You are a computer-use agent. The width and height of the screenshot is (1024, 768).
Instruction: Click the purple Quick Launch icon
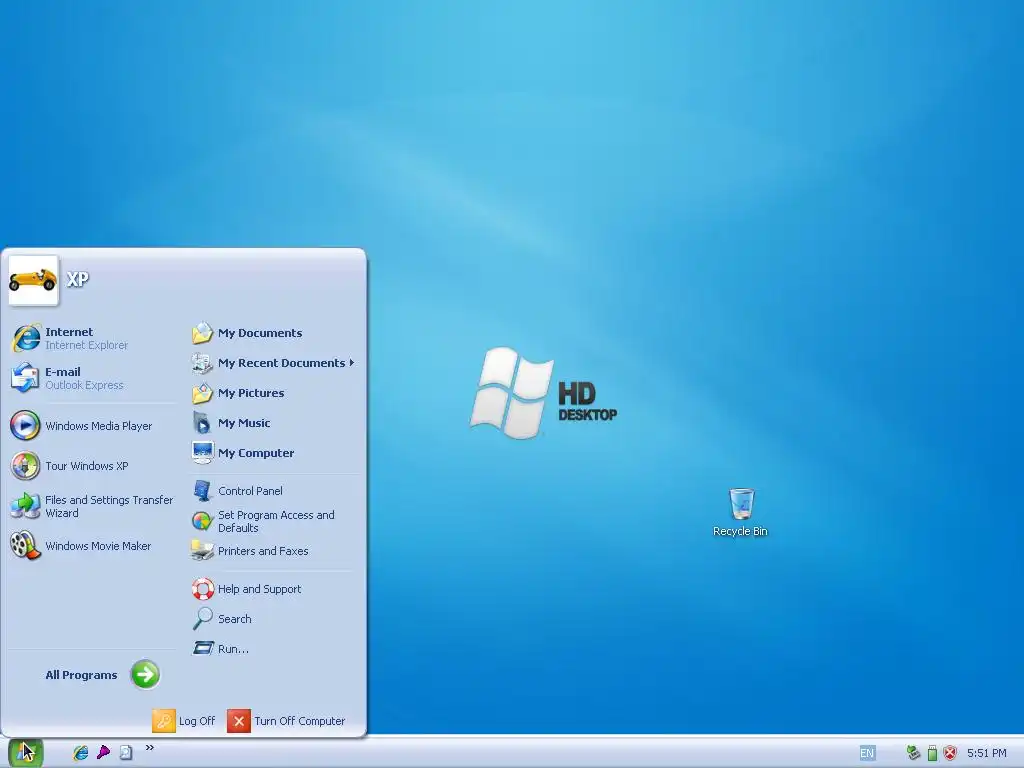click(103, 752)
